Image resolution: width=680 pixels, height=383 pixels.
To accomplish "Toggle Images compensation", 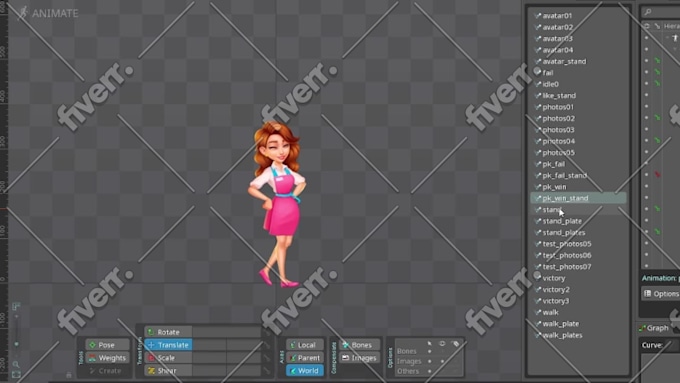I will tap(360, 358).
